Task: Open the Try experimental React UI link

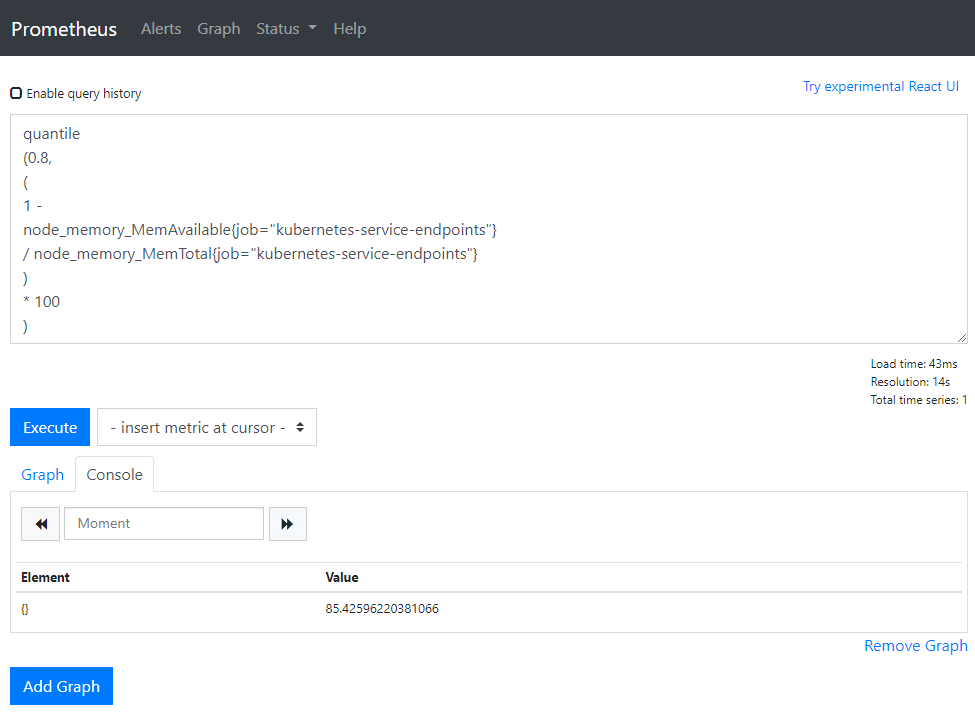Action: tap(880, 87)
